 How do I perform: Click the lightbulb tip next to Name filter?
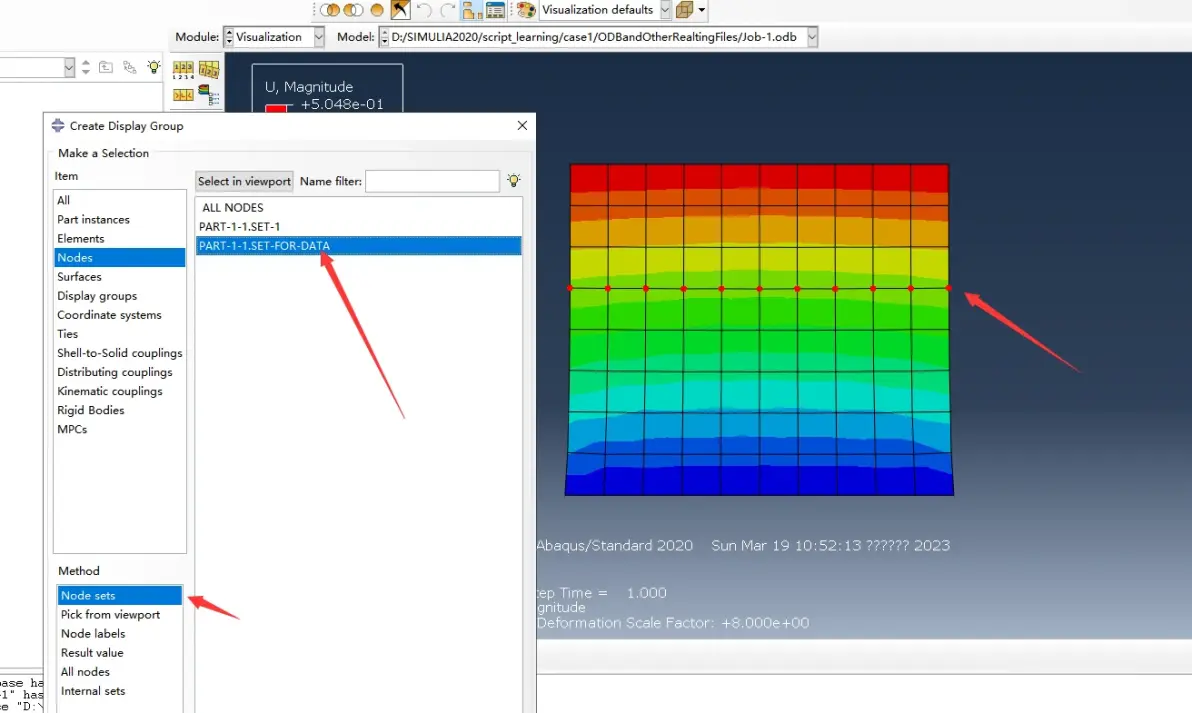[x=514, y=181]
